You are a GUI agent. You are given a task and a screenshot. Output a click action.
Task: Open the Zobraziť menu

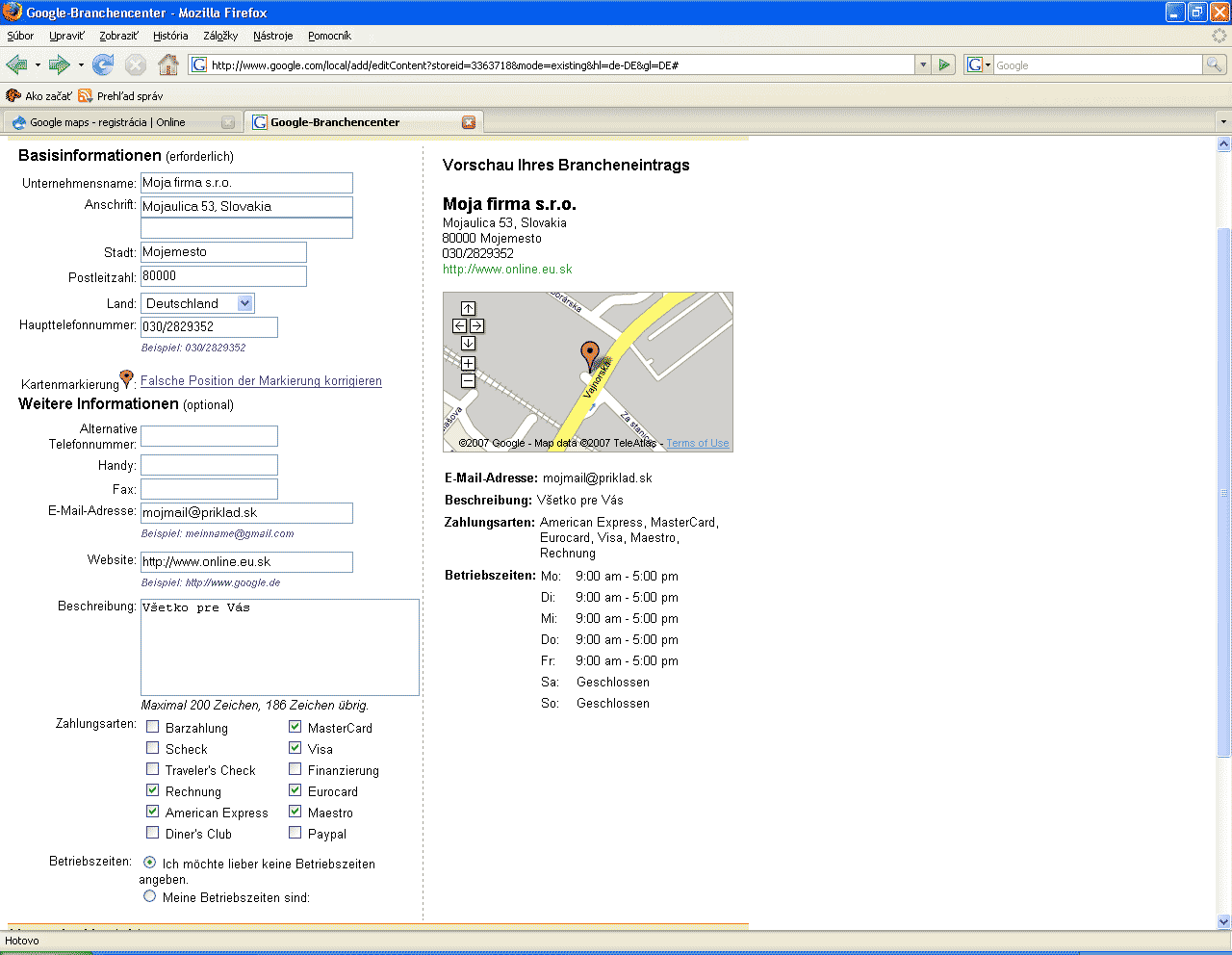[x=118, y=36]
